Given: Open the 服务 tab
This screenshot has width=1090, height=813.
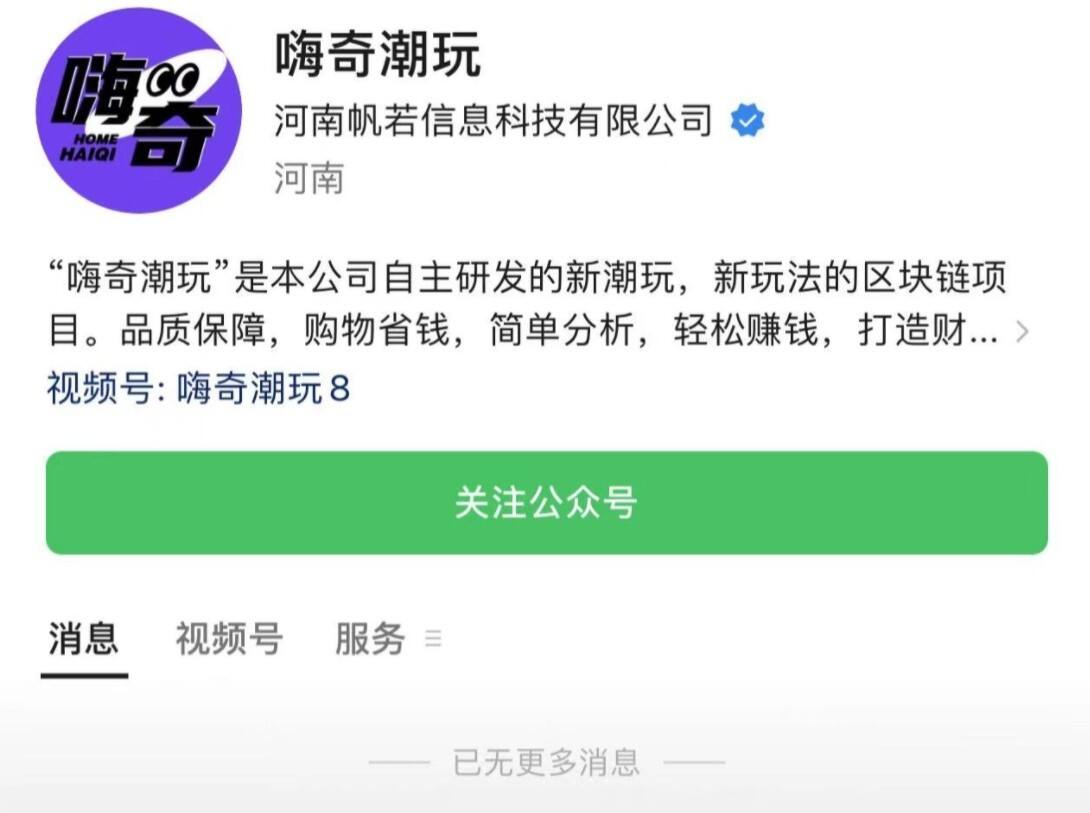Looking at the screenshot, I should click(370, 638).
